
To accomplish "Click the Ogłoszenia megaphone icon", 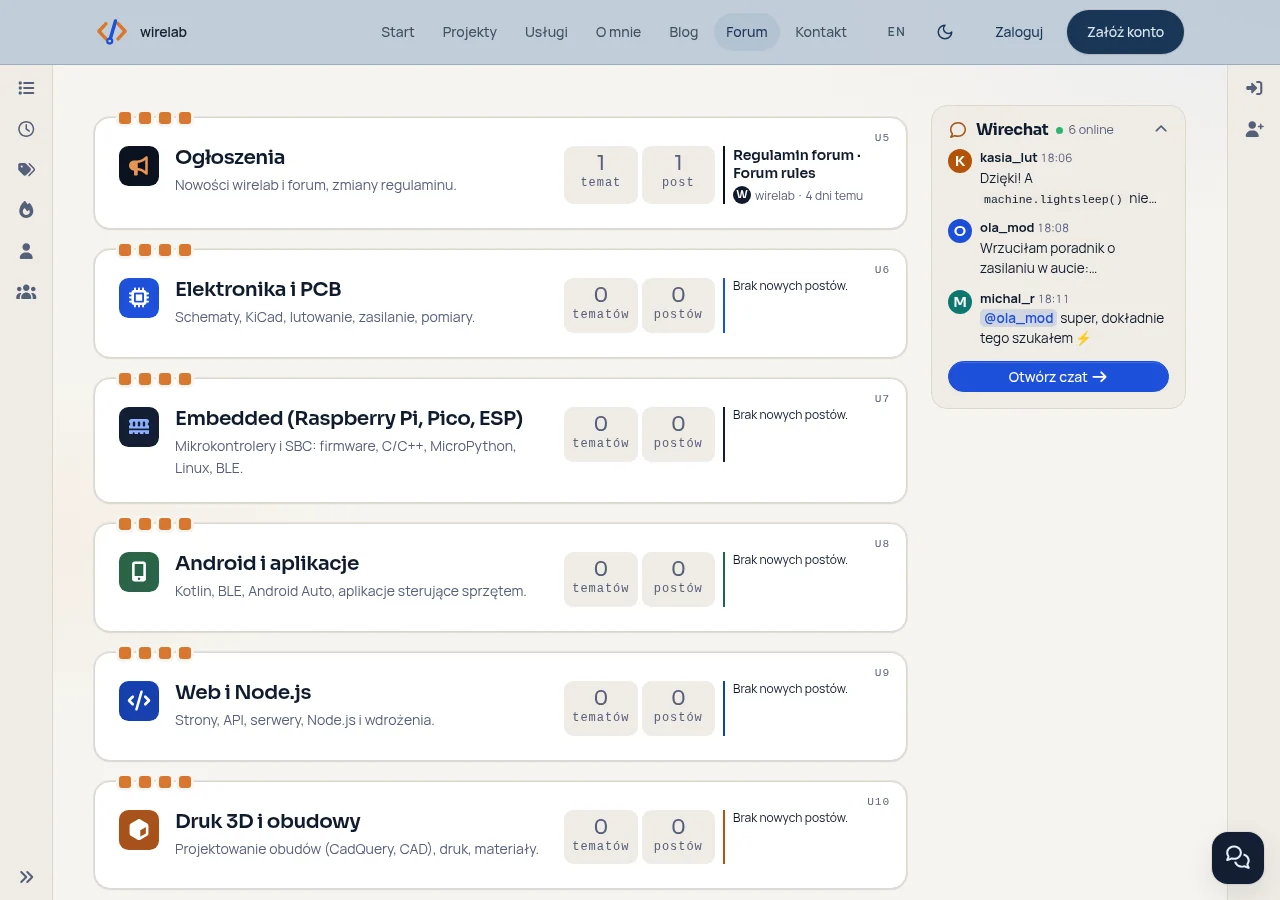I will pyautogui.click(x=139, y=166).
